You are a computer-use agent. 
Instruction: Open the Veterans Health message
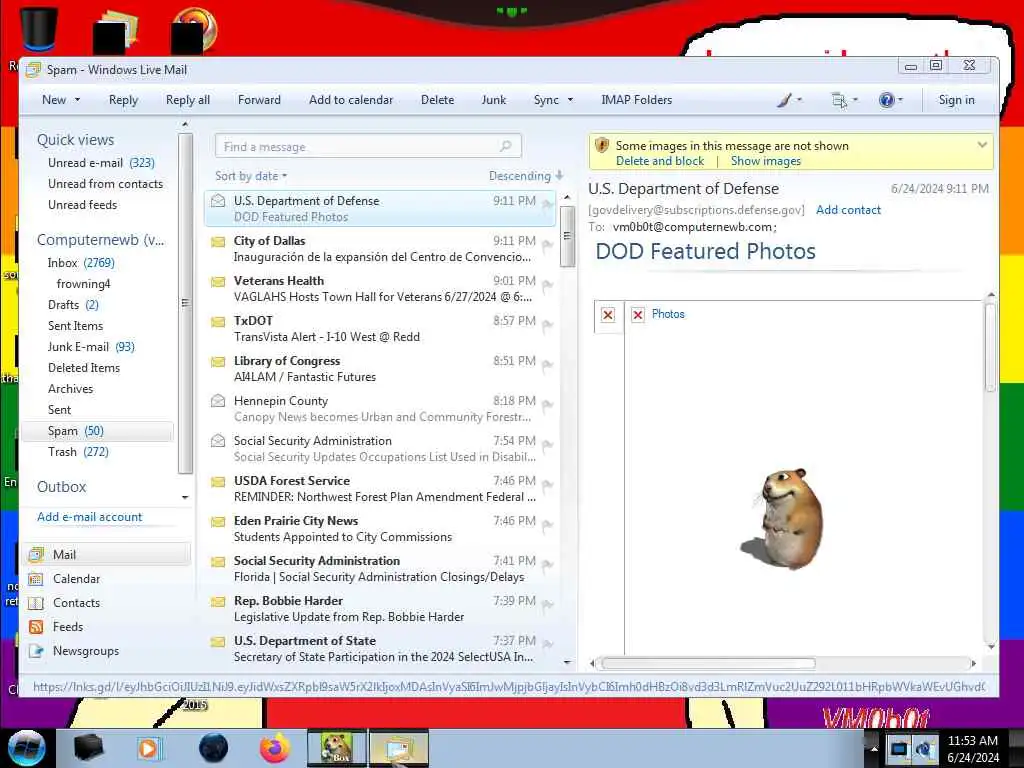[x=381, y=289]
